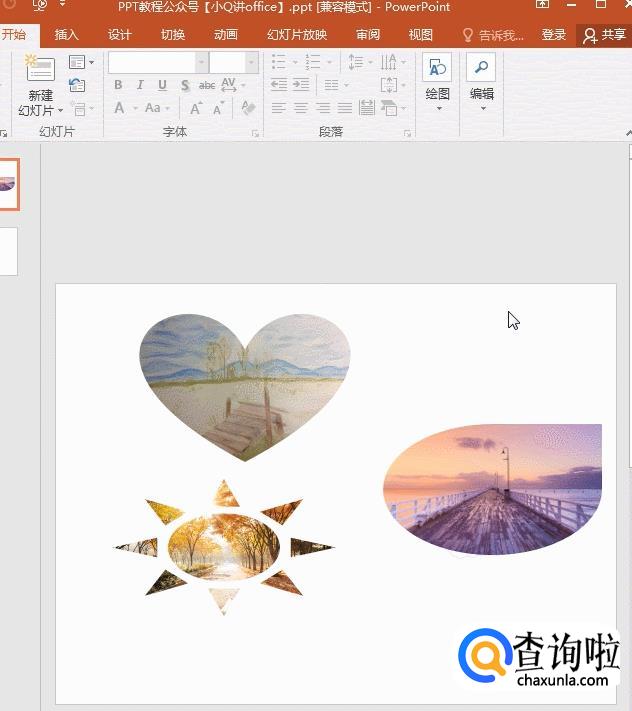Click the New Slide icon
632x711 pixels.
click(x=40, y=68)
